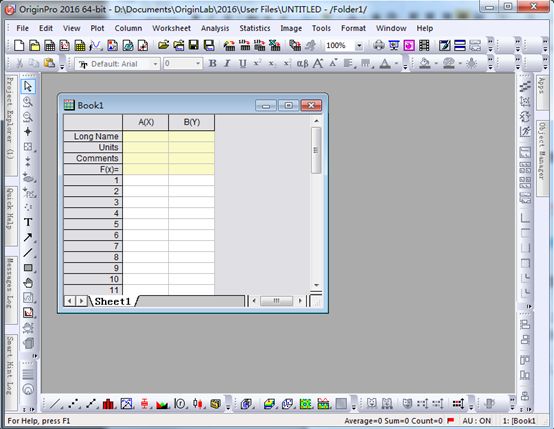554x429 pixels.
Task: Open the Worksheet menu
Action: point(171,28)
